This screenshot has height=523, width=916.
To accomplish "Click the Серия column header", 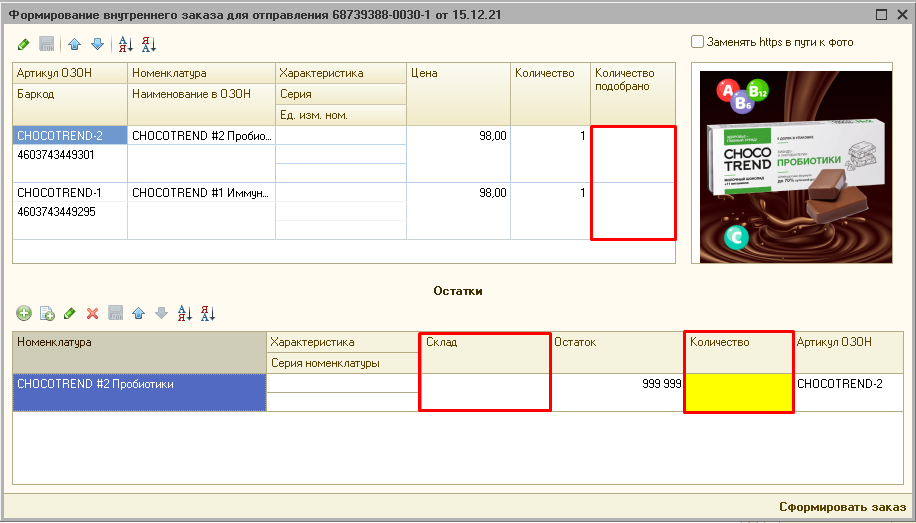I will coord(341,94).
